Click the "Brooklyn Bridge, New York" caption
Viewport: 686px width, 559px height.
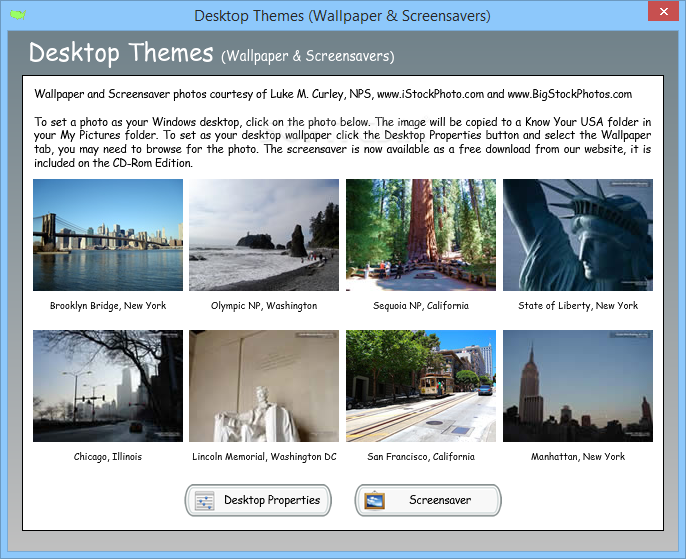tap(108, 306)
